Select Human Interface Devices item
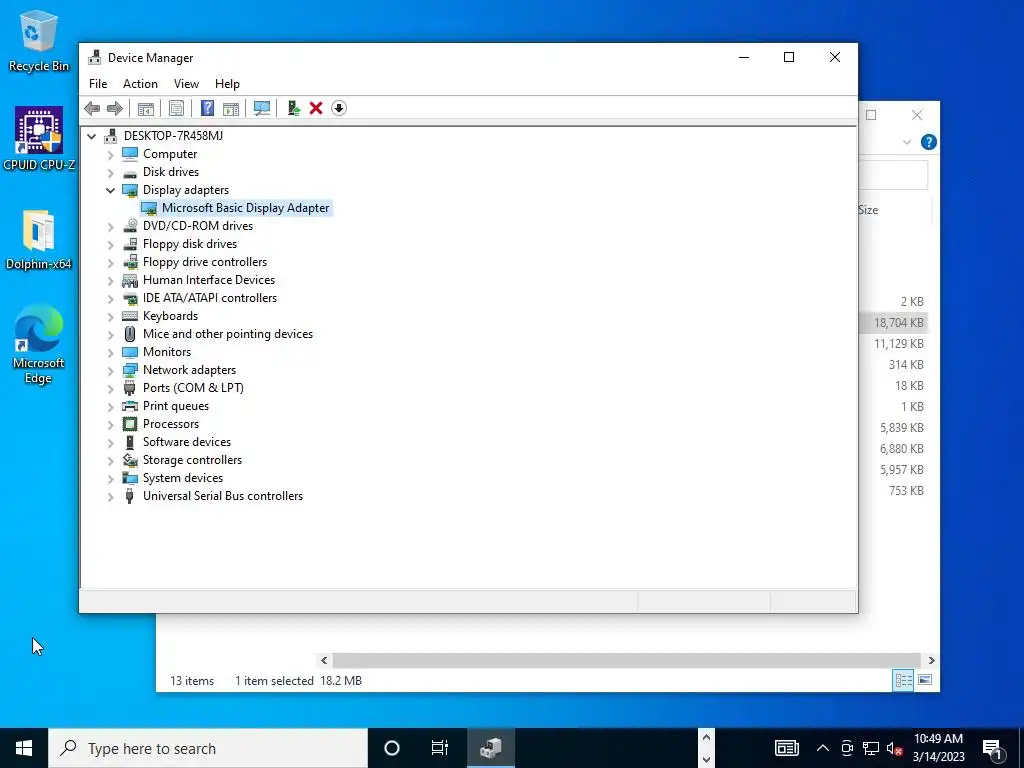 209,280
